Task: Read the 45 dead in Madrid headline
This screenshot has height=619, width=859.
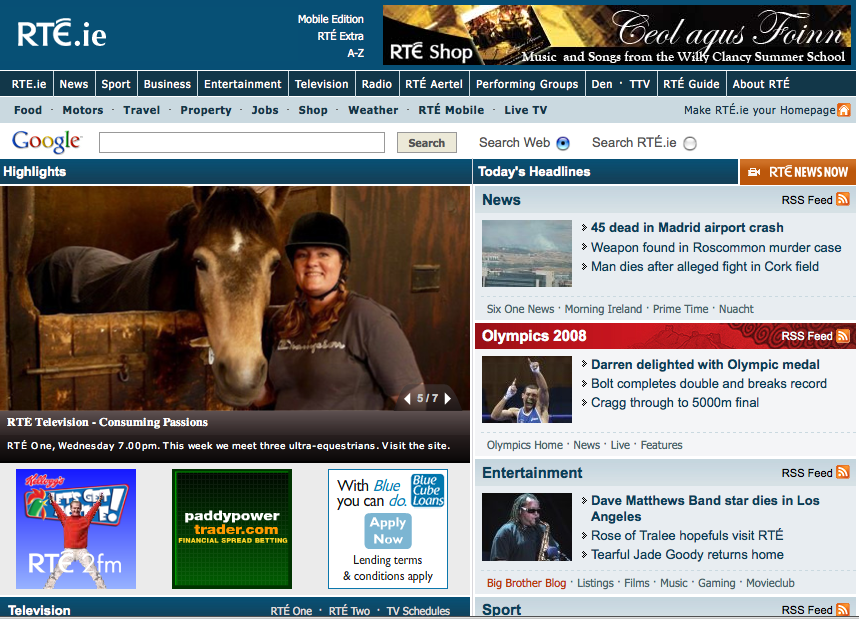Action: (x=686, y=228)
